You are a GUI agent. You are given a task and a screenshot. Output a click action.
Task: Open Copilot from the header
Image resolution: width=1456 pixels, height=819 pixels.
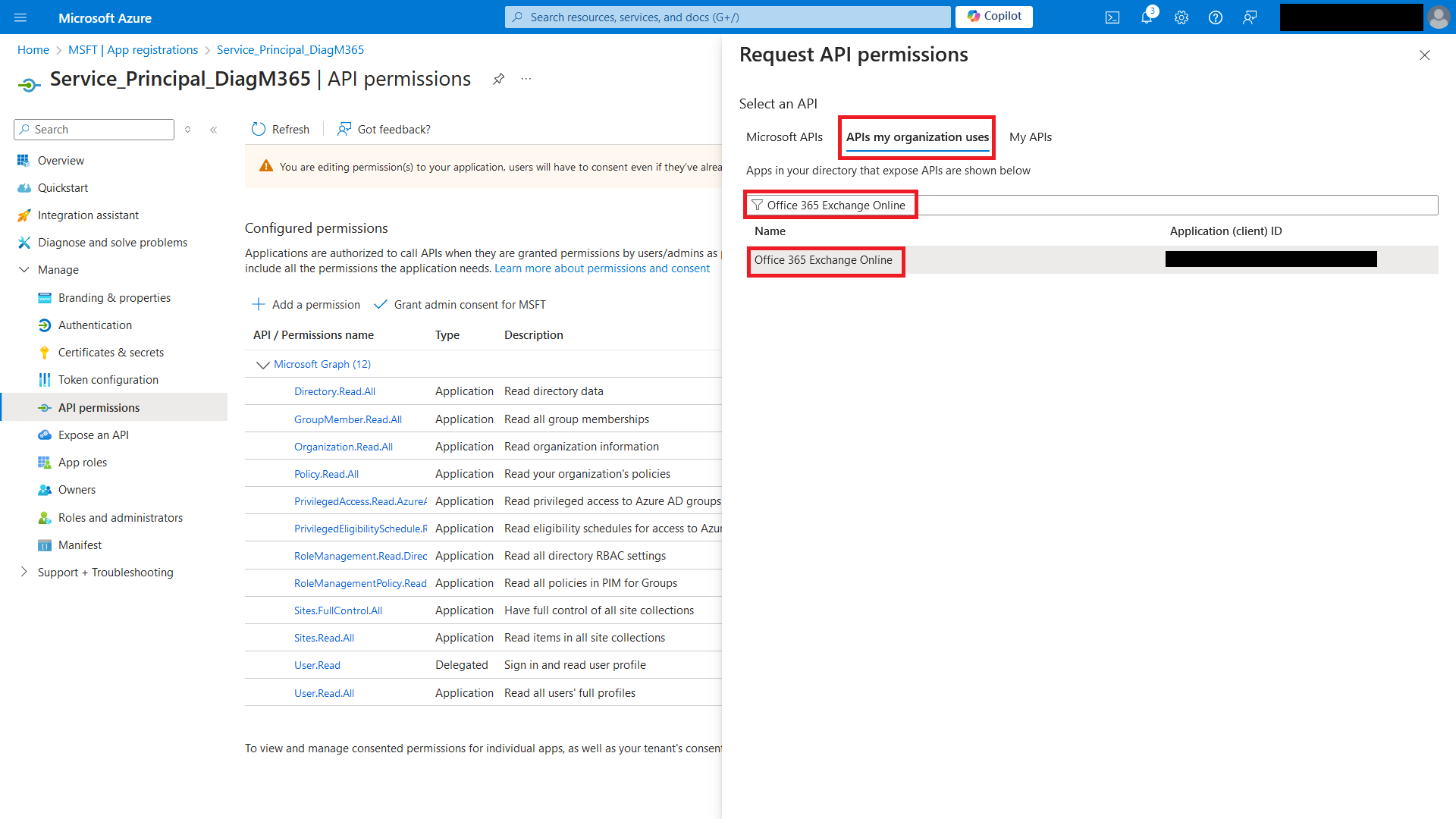pos(993,16)
